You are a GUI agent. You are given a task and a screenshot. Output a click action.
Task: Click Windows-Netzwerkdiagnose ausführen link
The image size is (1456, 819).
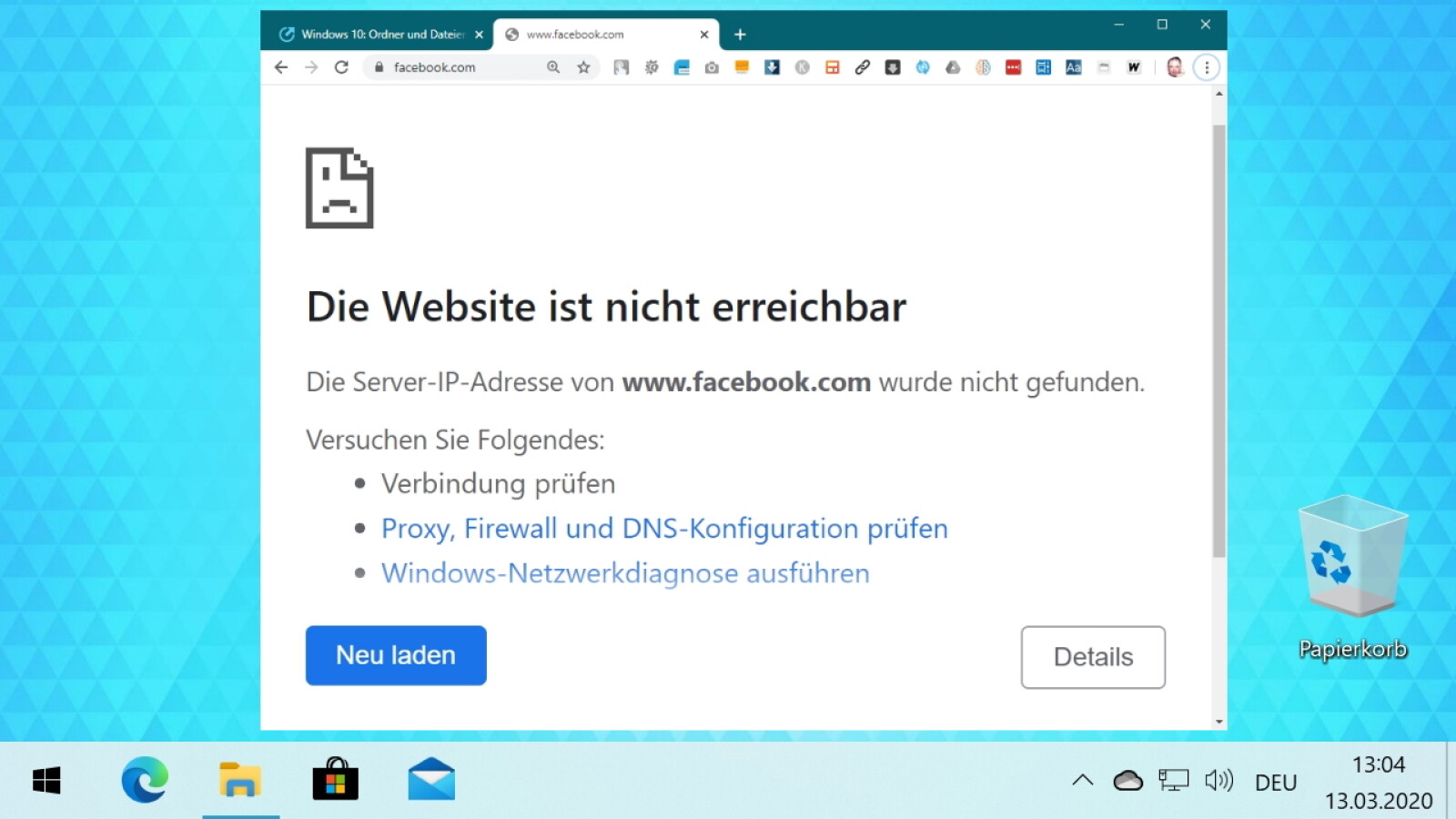point(625,573)
